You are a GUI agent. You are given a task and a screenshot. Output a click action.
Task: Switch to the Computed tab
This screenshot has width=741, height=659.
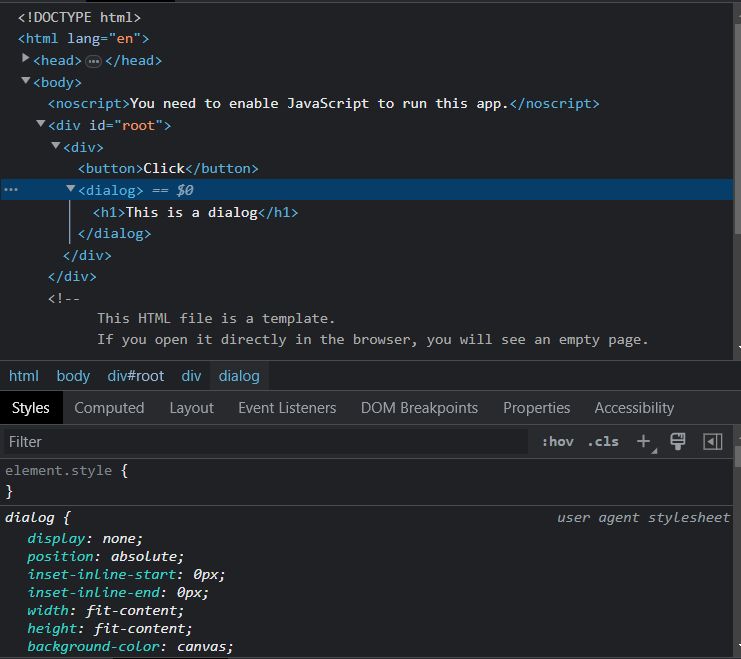pyautogui.click(x=109, y=408)
